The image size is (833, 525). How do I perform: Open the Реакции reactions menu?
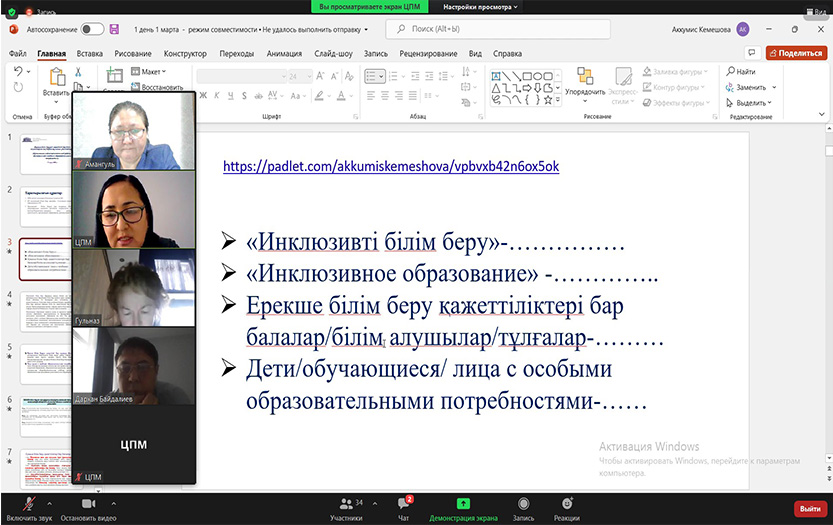pyautogui.click(x=567, y=504)
